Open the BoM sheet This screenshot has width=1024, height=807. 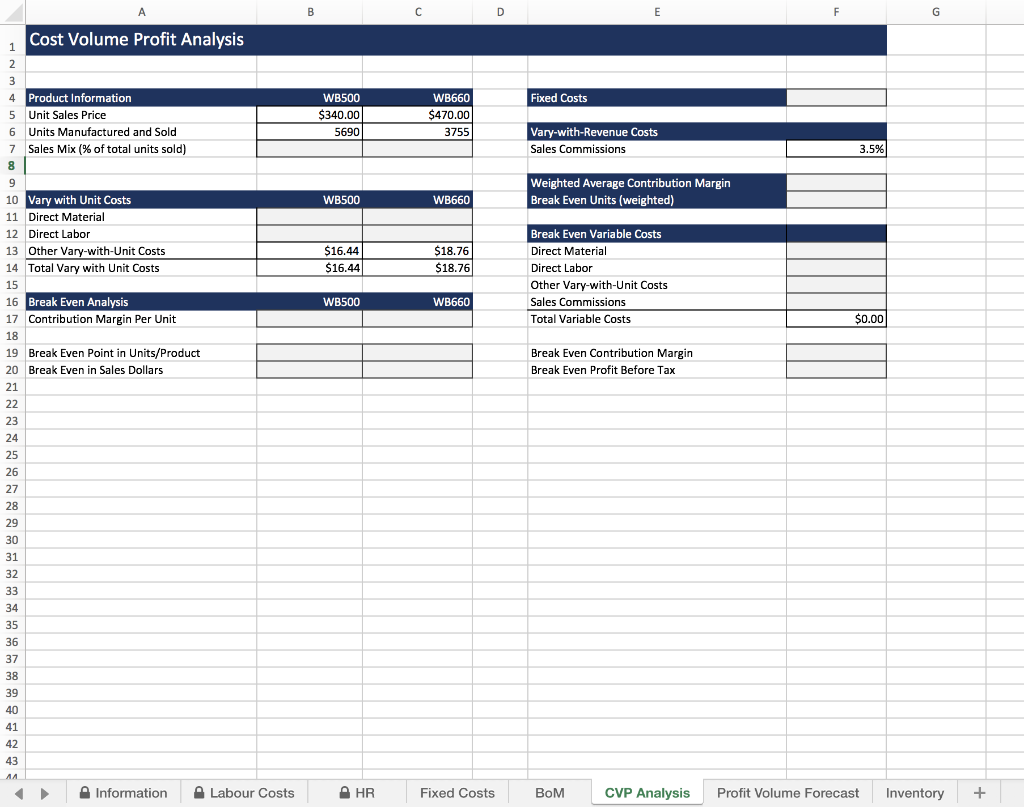point(549,792)
